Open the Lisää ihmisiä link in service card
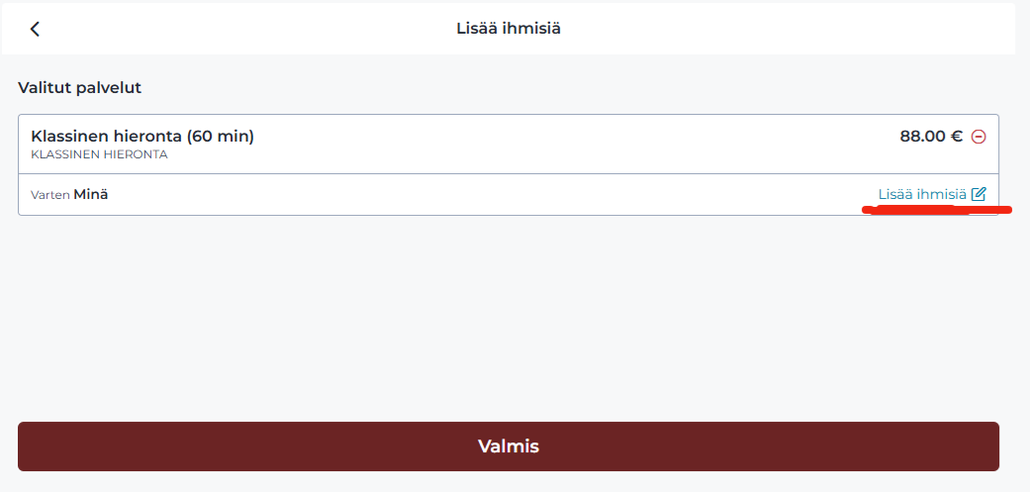Screen dimensions: 1030x492 click(x=922, y=194)
